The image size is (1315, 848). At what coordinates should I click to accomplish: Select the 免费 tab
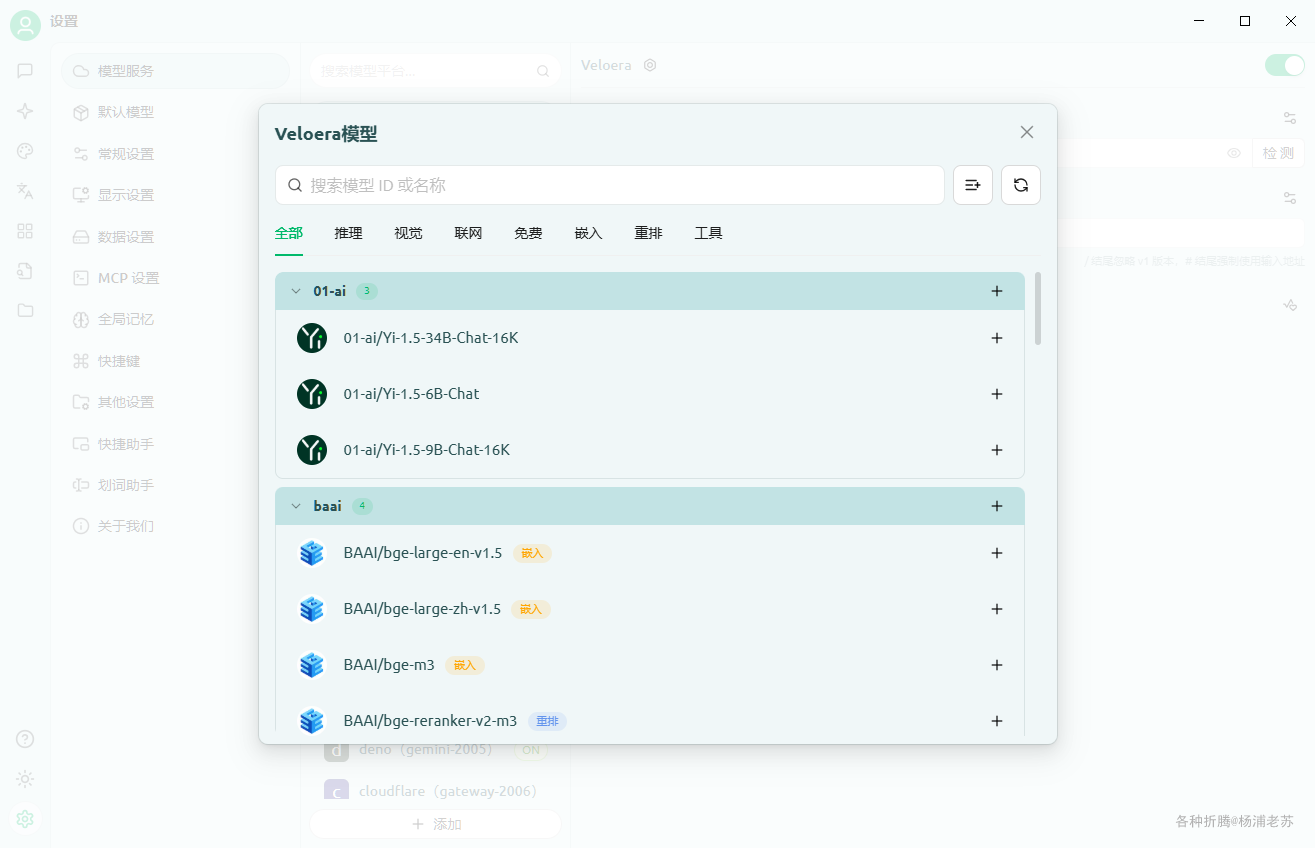[529, 233]
